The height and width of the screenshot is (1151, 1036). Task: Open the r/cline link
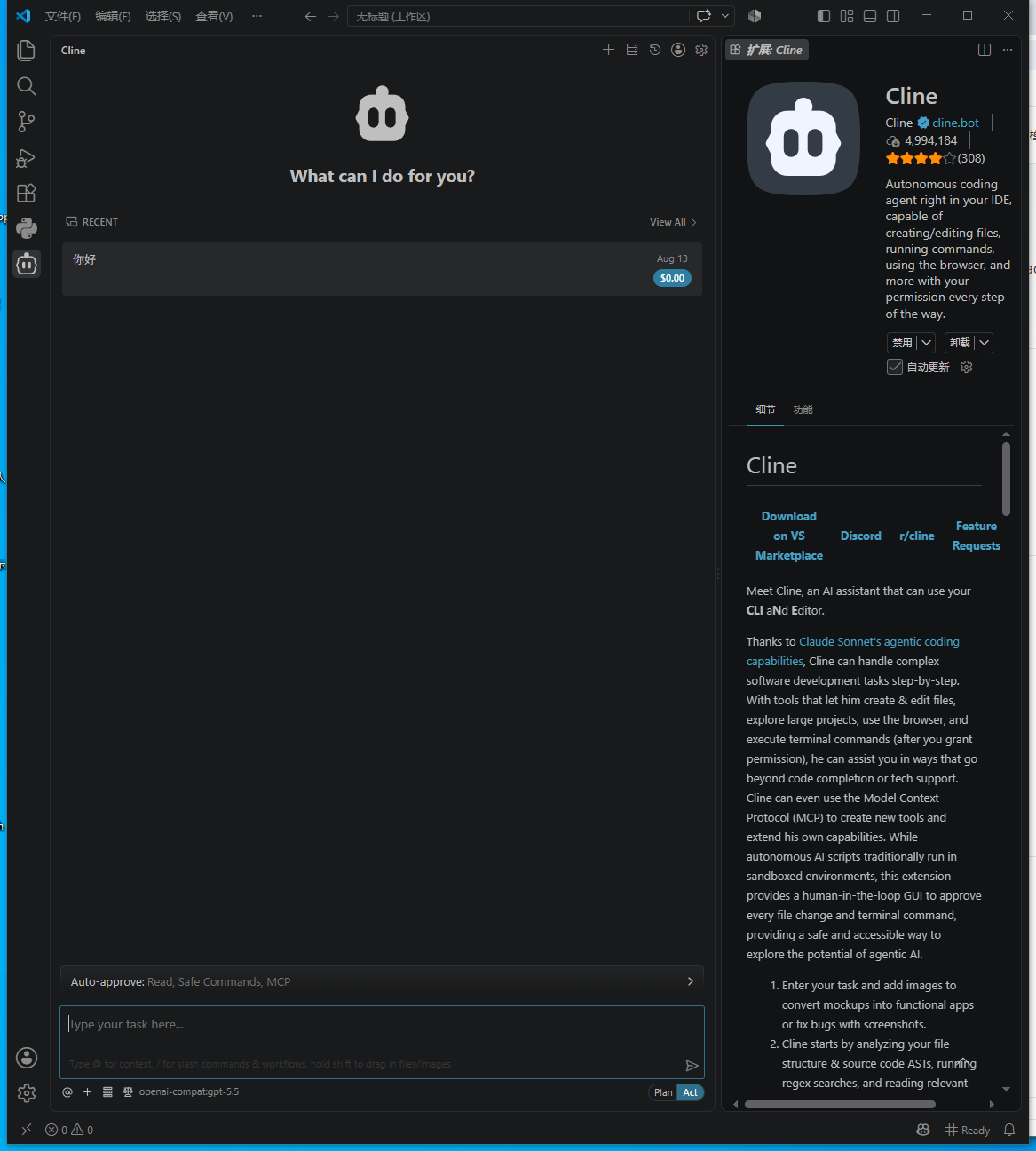[917, 536]
